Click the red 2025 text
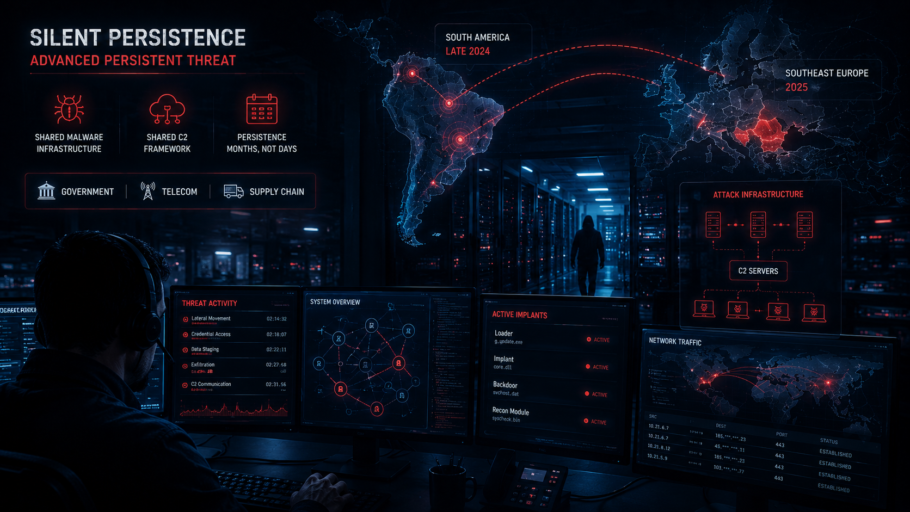This screenshot has width=910, height=512. coord(796,87)
